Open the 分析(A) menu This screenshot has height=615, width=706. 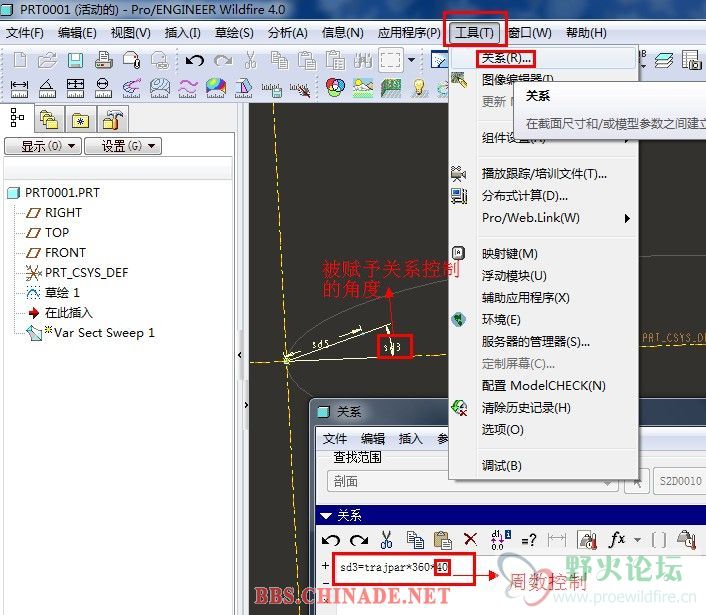[x=288, y=33]
